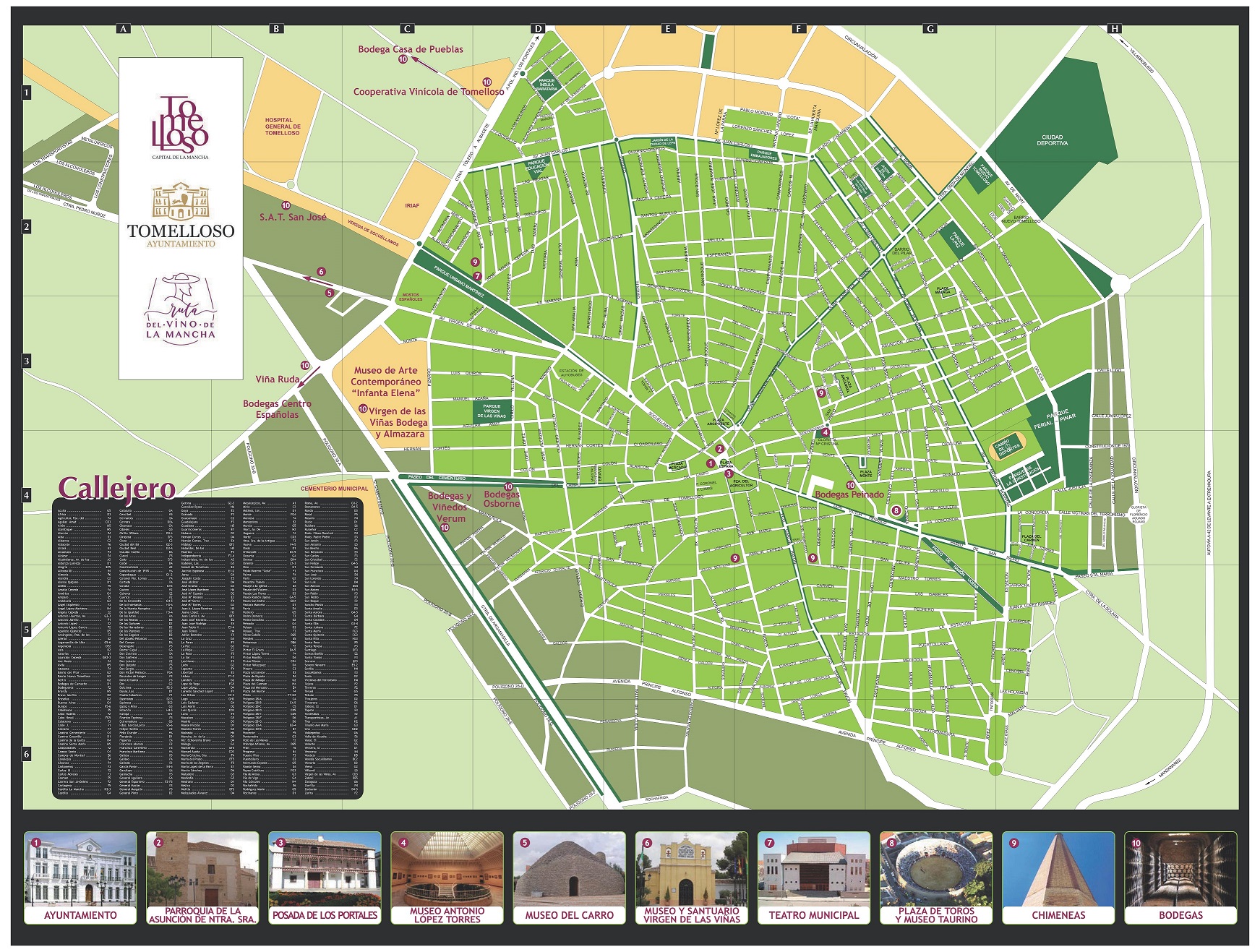
Task: Open the Bodegas cellar thumbnail
Action: (x=1180, y=878)
